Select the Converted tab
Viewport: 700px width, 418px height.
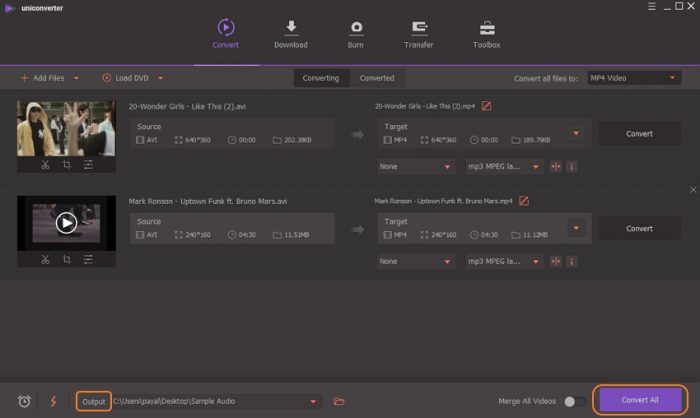pos(377,78)
